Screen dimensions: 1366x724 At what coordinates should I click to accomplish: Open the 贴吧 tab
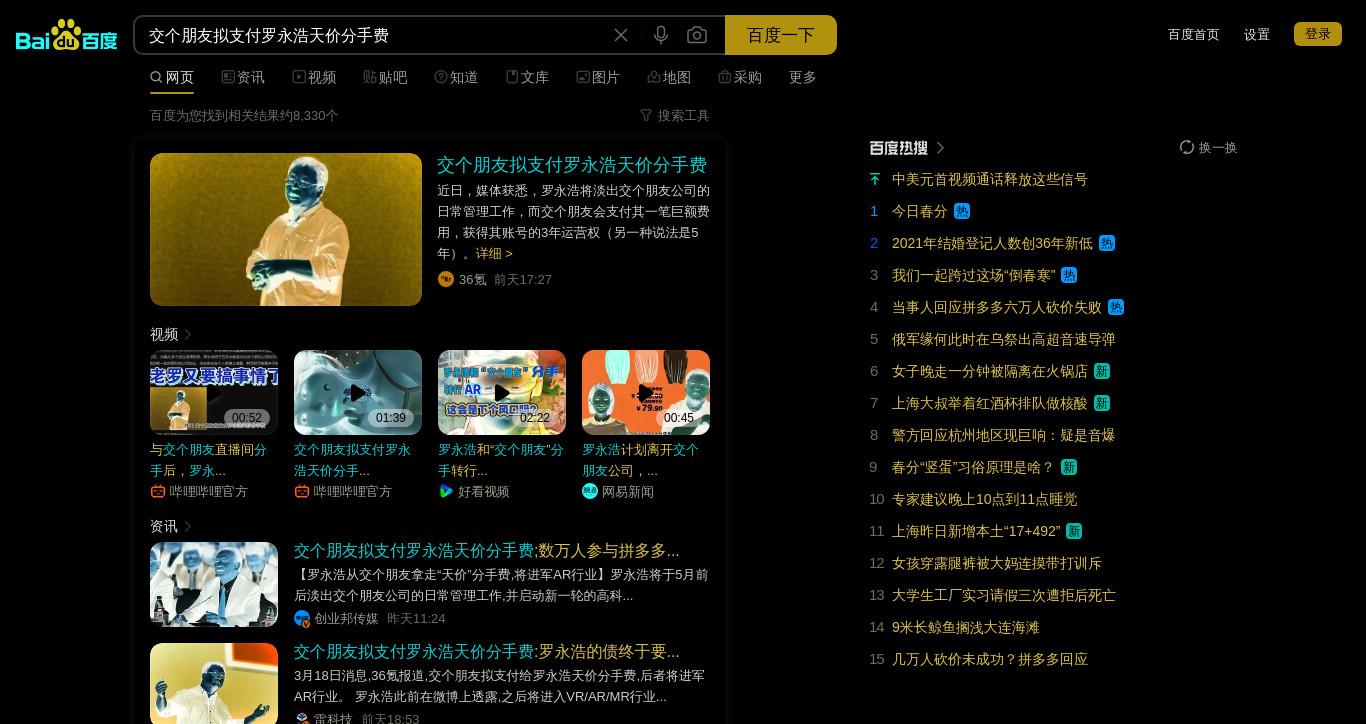(x=385, y=77)
